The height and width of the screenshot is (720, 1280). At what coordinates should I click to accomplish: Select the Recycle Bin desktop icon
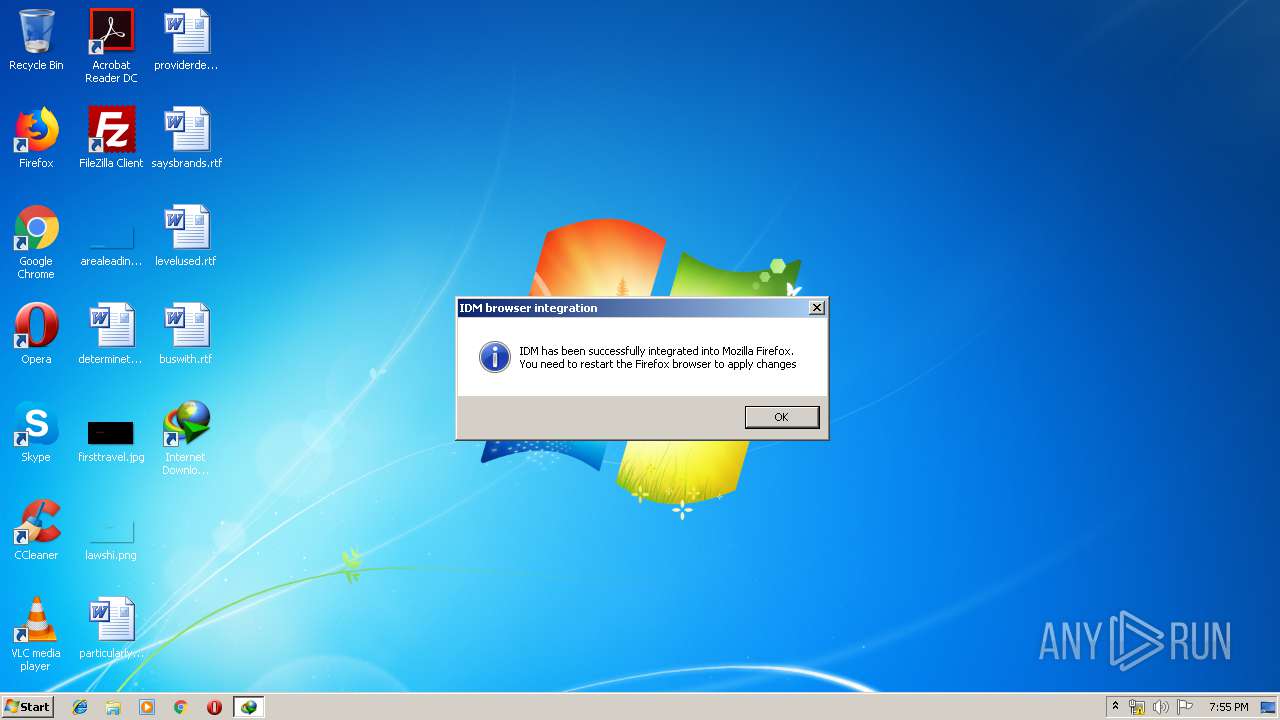click(x=36, y=41)
